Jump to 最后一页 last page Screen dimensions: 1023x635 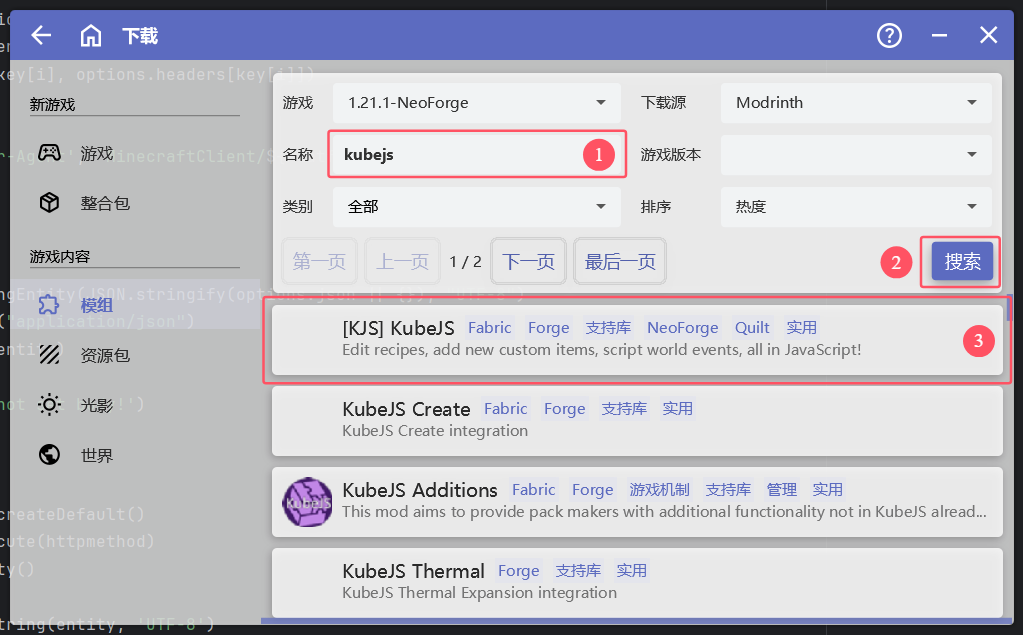620,262
